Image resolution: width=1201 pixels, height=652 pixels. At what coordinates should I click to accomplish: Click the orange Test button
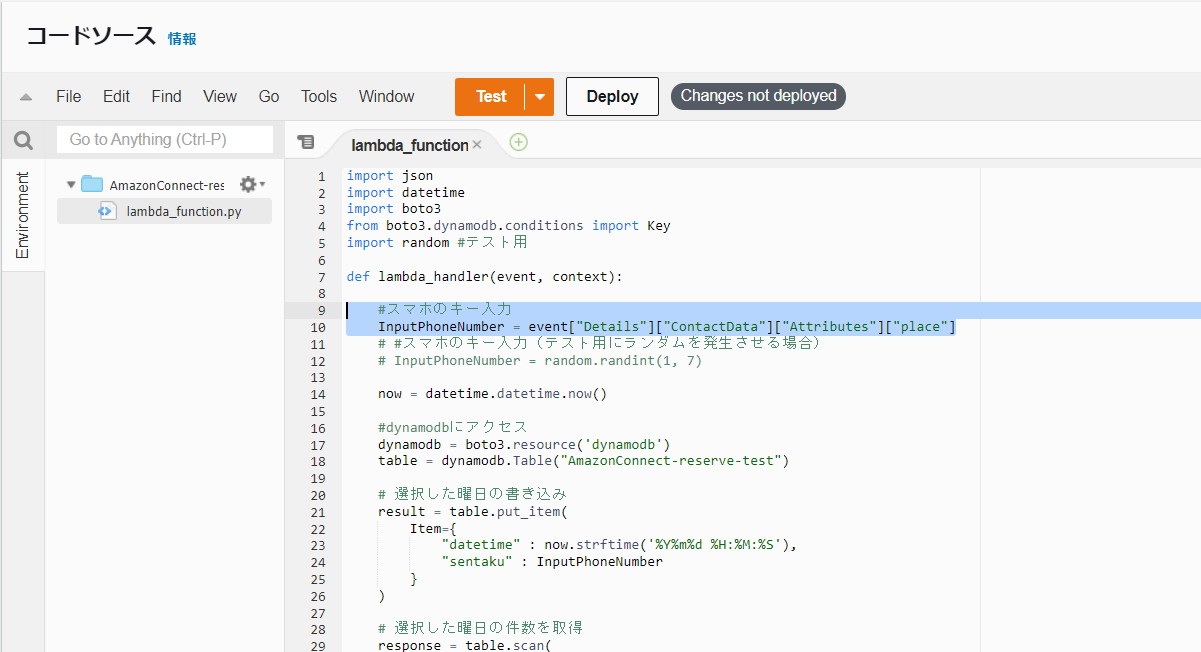click(x=491, y=97)
